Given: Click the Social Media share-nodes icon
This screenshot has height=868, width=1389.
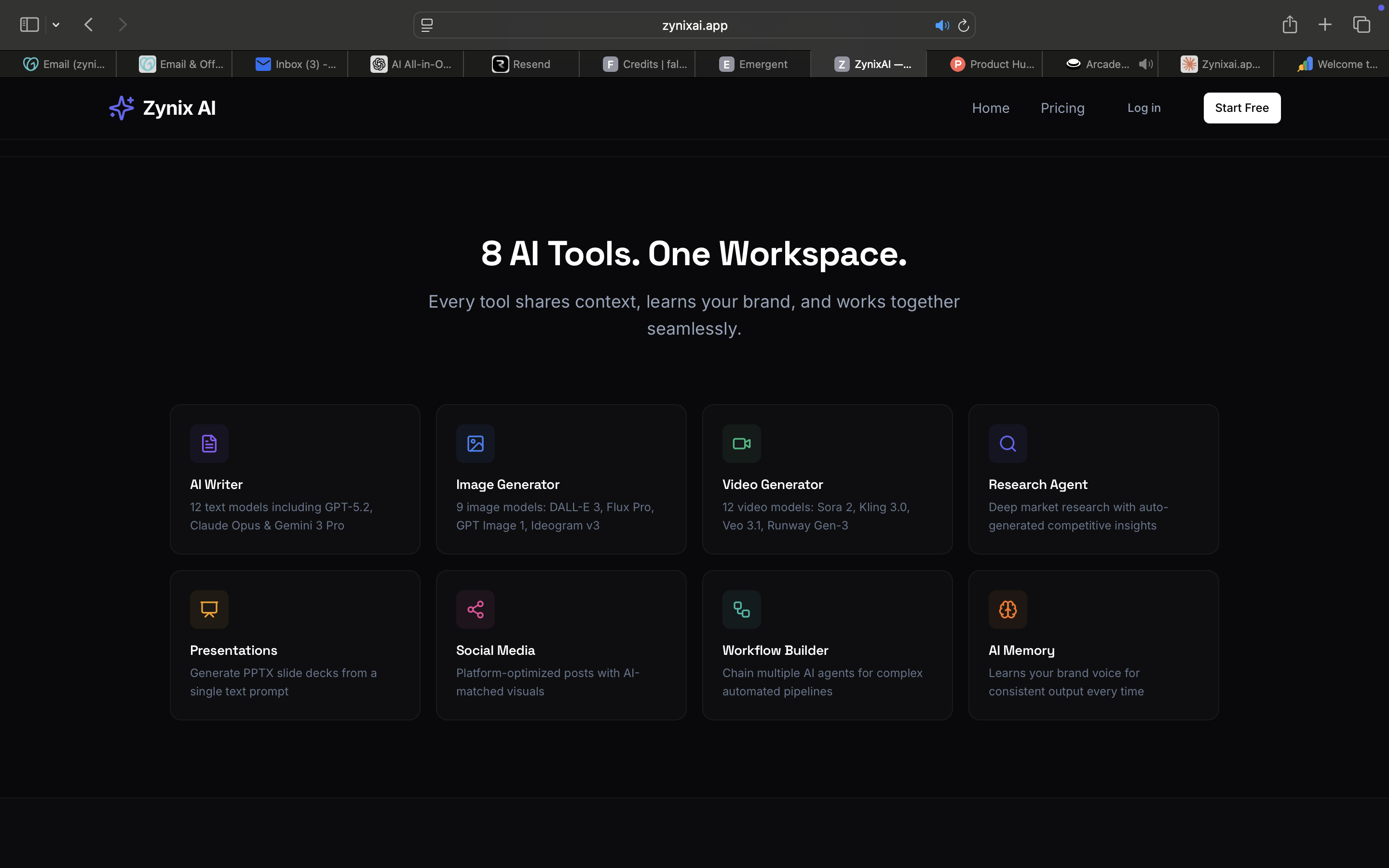Looking at the screenshot, I should click(x=475, y=609).
